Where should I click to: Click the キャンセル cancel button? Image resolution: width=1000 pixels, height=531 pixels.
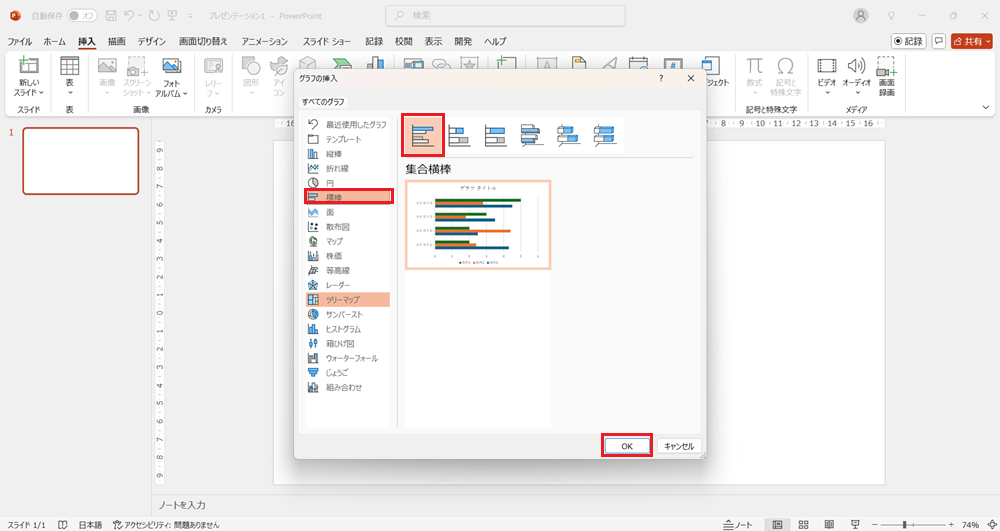click(679, 446)
